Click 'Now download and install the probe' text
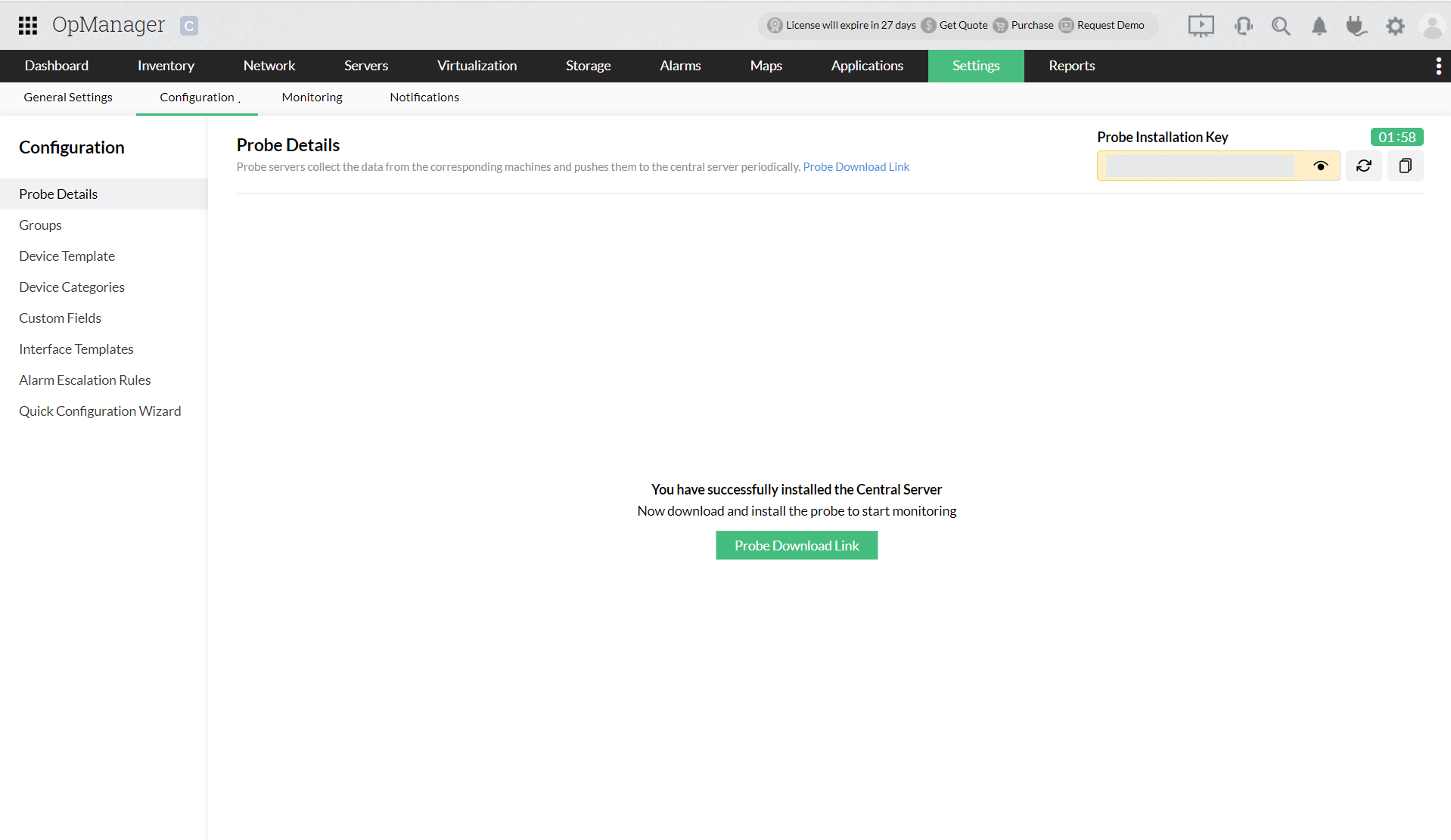The width and height of the screenshot is (1451, 840). (797, 511)
